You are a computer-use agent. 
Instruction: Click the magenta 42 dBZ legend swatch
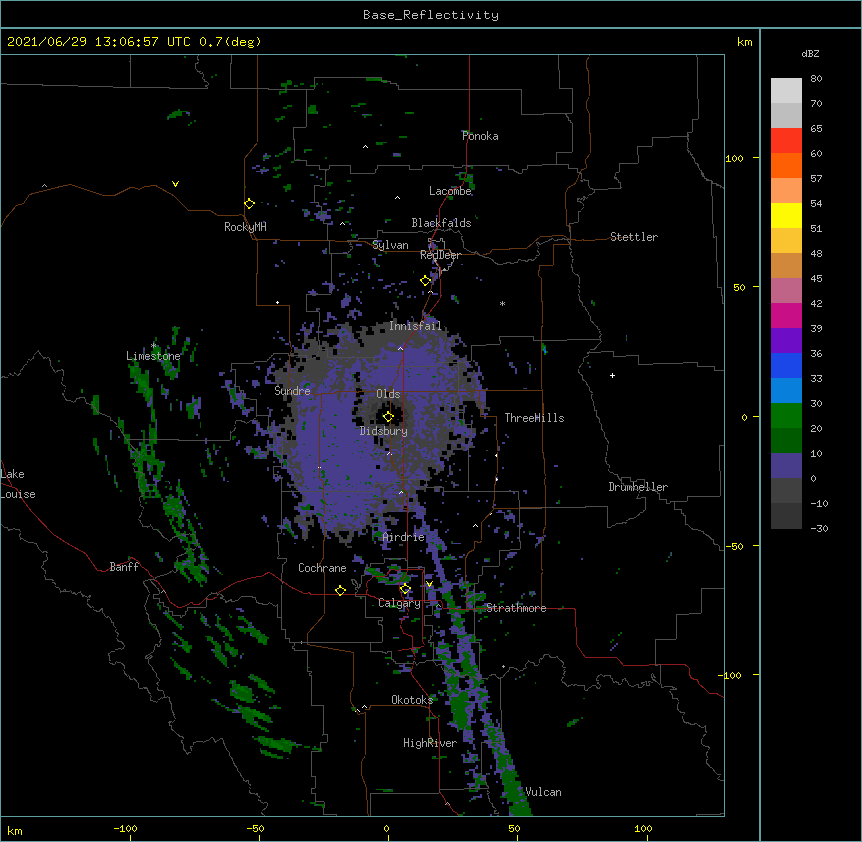click(x=786, y=315)
